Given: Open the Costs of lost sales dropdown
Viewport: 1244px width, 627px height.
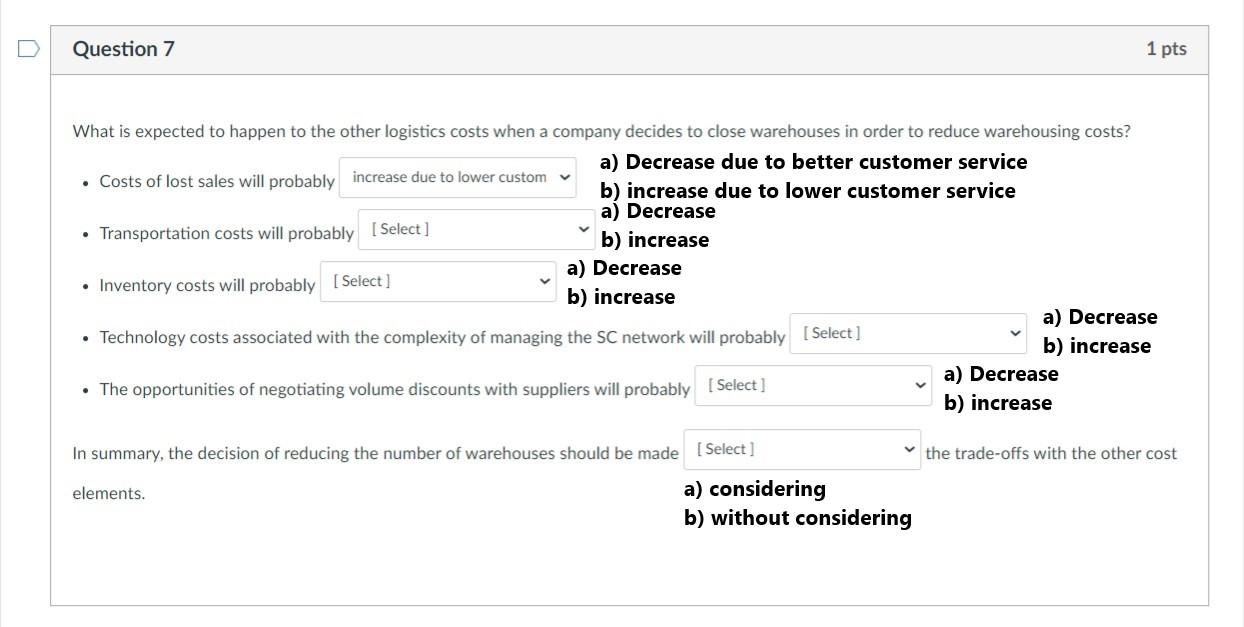Looking at the screenshot, I should [x=459, y=178].
